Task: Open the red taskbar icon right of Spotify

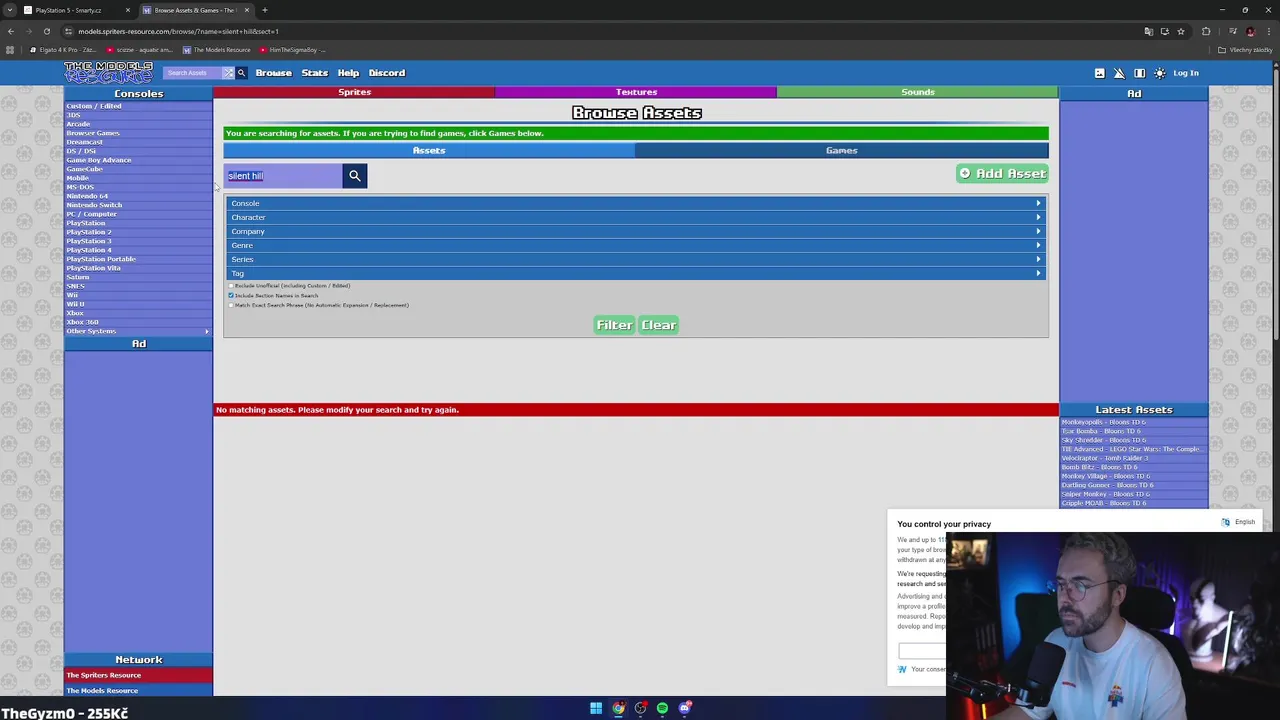Action: point(684,708)
